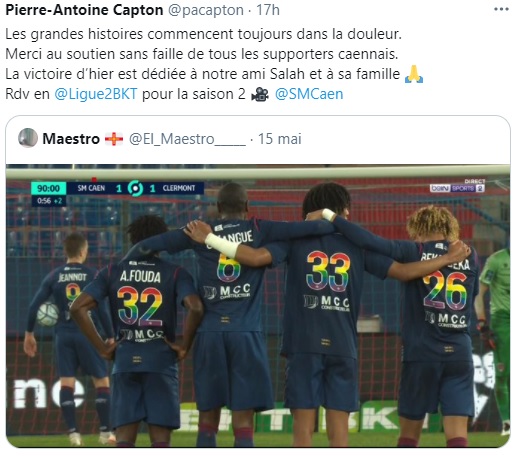The image size is (515, 456).
Task: Click the movie camera emoji
Action: click(x=260, y=94)
